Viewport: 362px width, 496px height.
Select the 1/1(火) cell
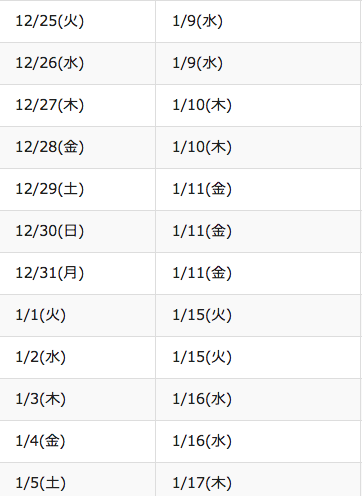[x=77, y=315]
